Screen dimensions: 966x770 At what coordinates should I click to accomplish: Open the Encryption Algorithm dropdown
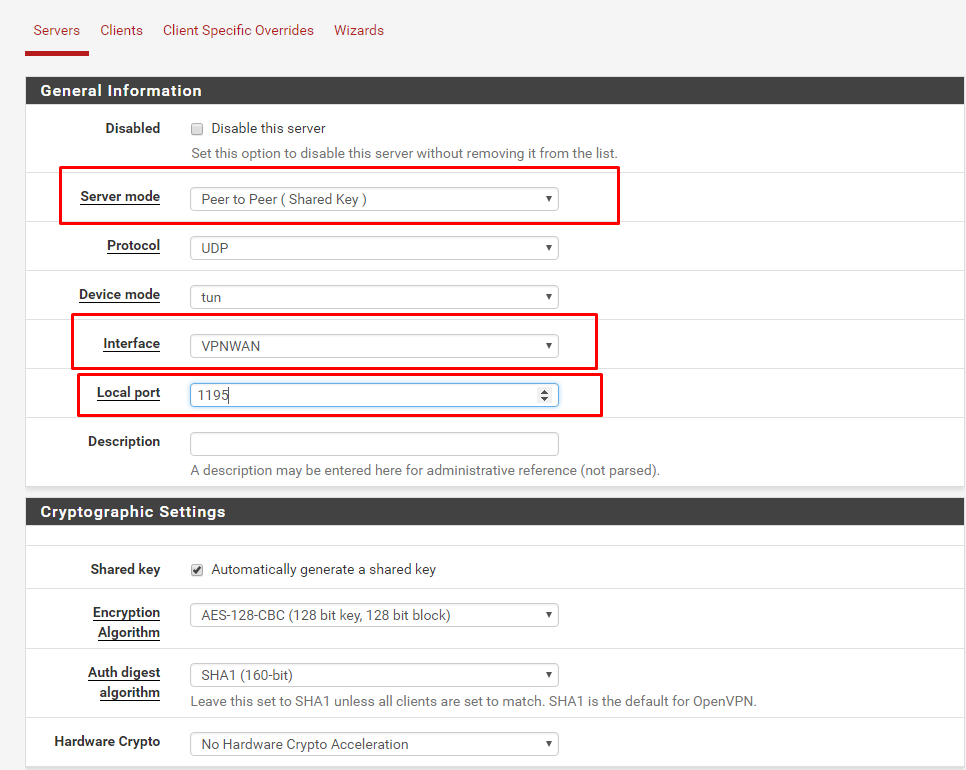(x=374, y=615)
